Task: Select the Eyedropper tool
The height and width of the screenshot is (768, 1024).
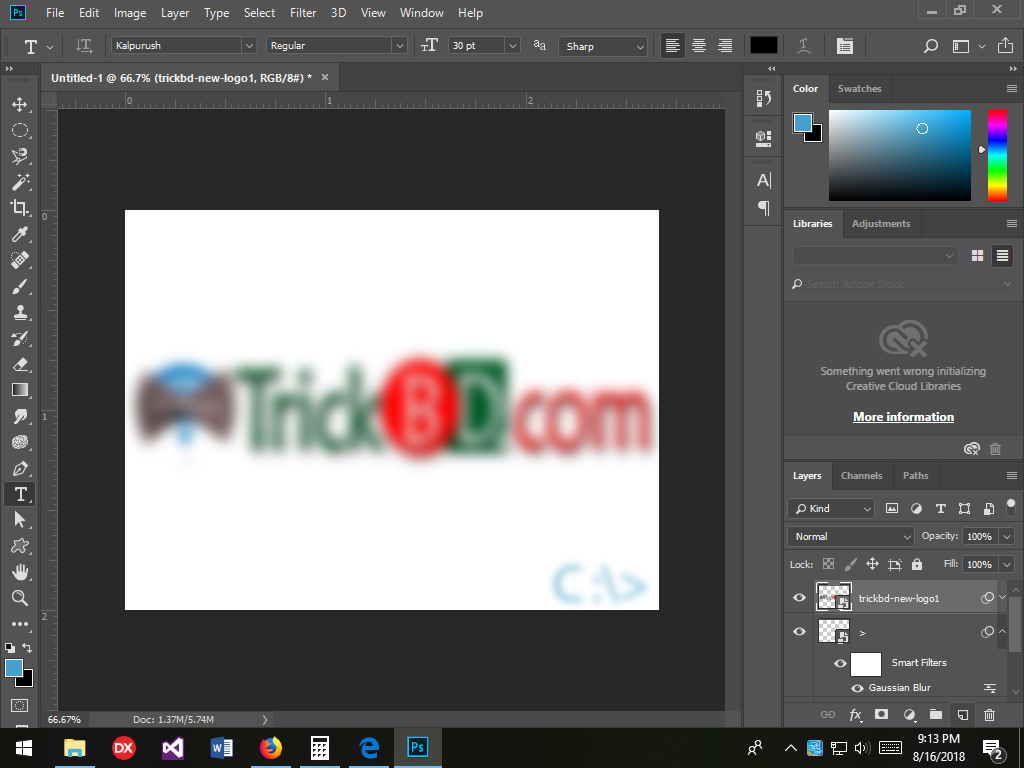Action: tap(20, 234)
